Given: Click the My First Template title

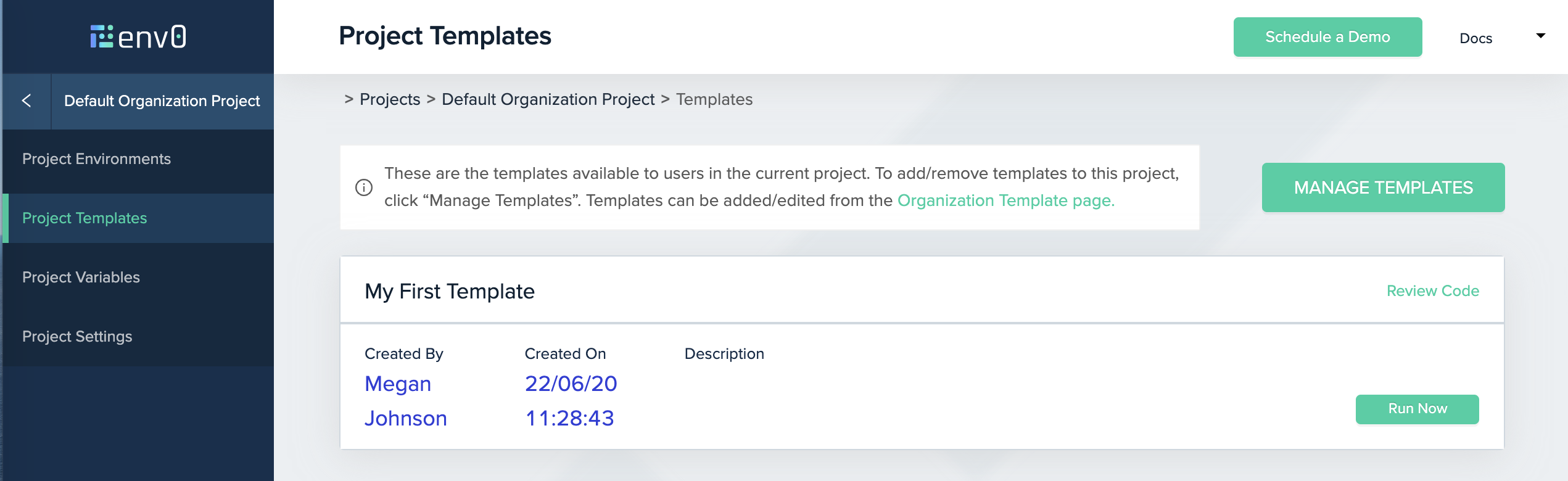Looking at the screenshot, I should point(450,292).
